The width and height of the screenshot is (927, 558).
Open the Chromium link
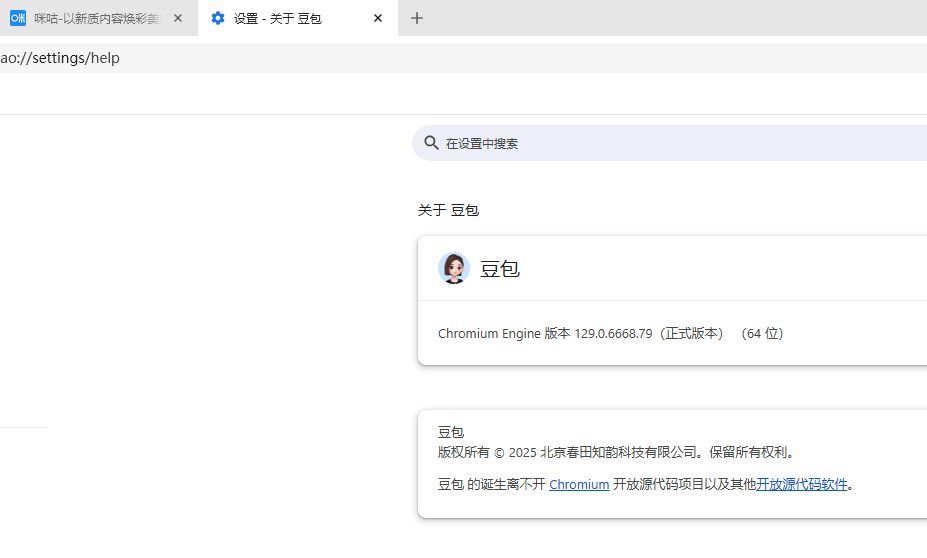(579, 485)
